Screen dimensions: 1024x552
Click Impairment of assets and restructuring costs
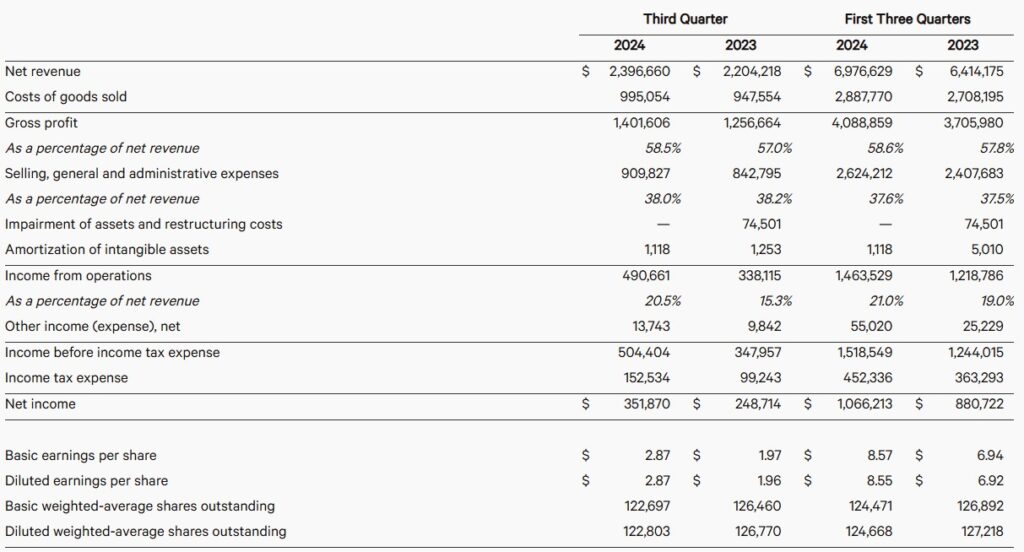pyautogui.click(x=144, y=224)
